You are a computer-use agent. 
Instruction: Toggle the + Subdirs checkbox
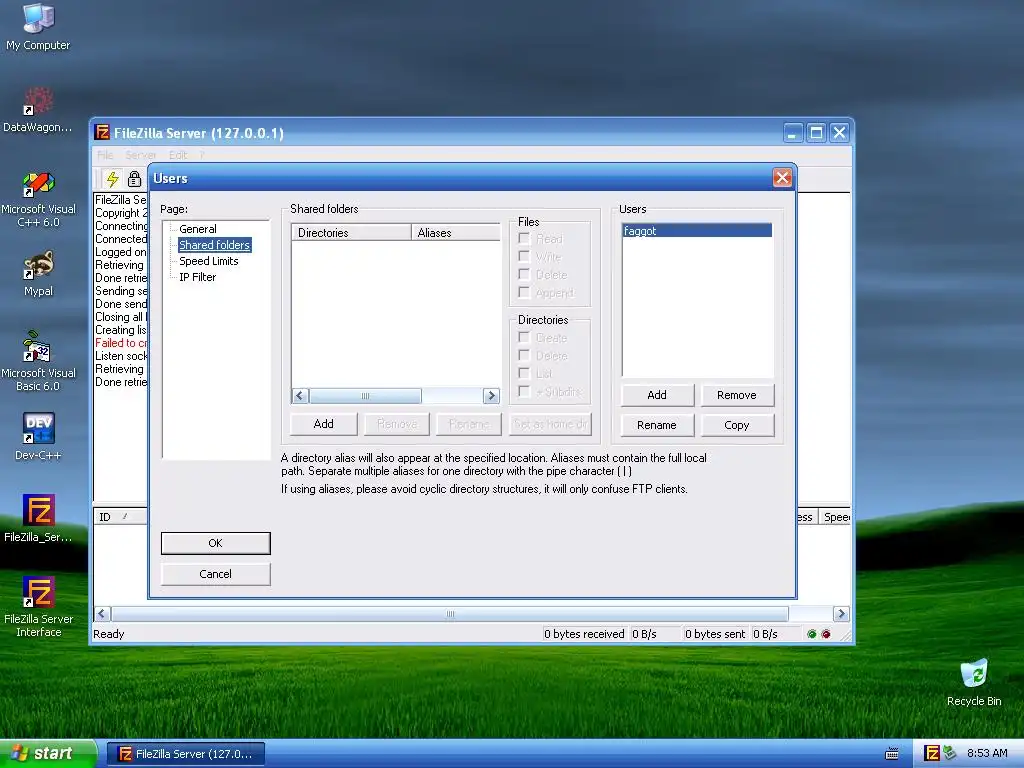(524, 391)
